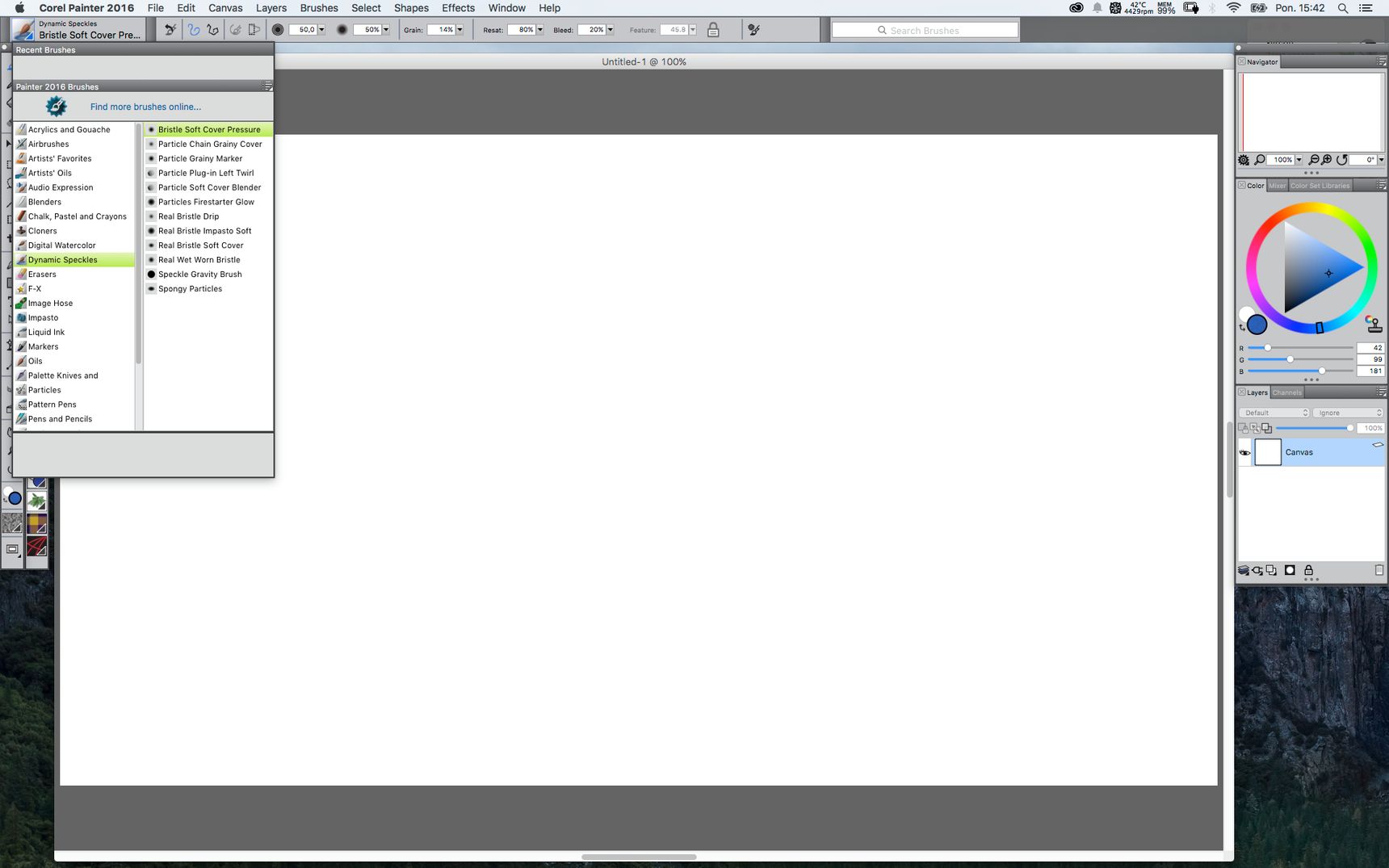Open the Canvas menu

point(225,8)
